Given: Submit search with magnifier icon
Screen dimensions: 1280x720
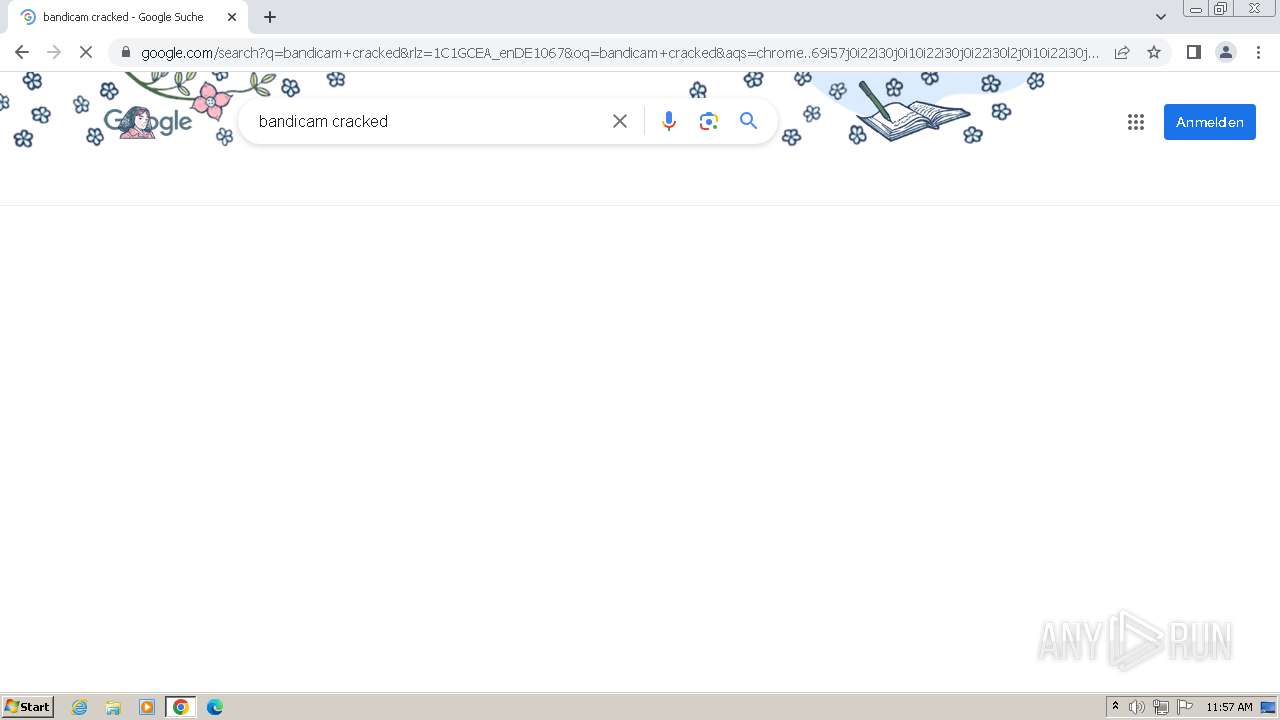Looking at the screenshot, I should tap(748, 121).
